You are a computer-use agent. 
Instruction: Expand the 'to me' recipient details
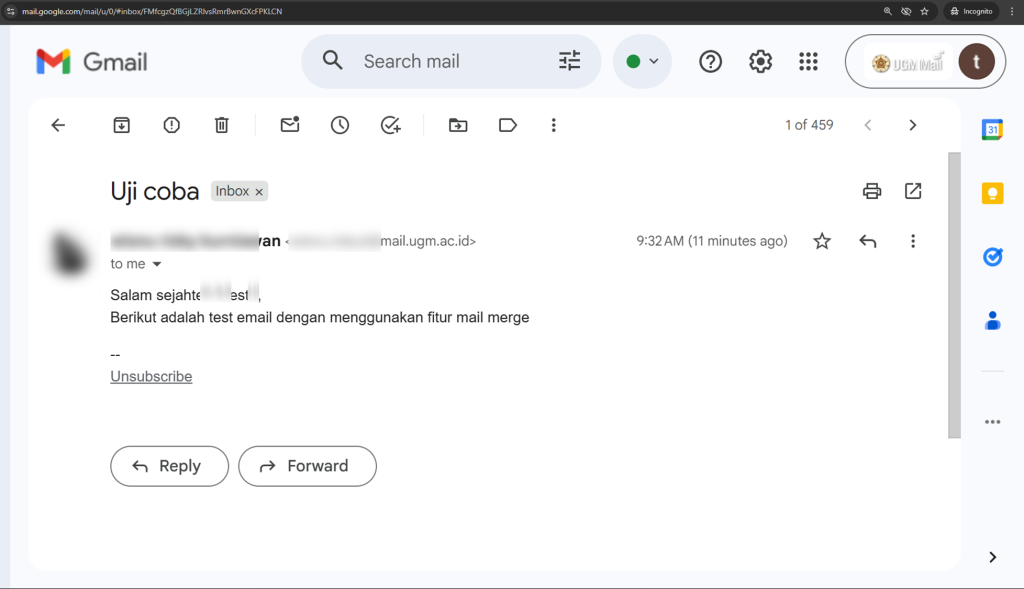pos(156,265)
